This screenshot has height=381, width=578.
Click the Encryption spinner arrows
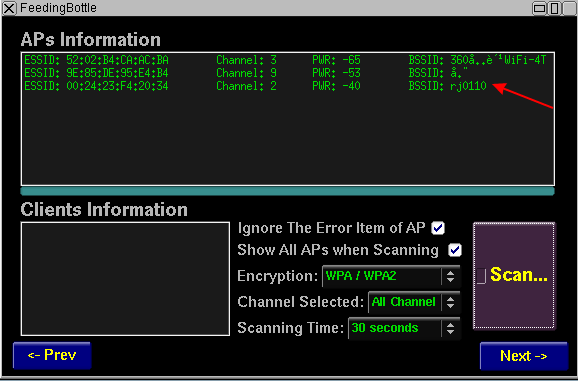450,276
